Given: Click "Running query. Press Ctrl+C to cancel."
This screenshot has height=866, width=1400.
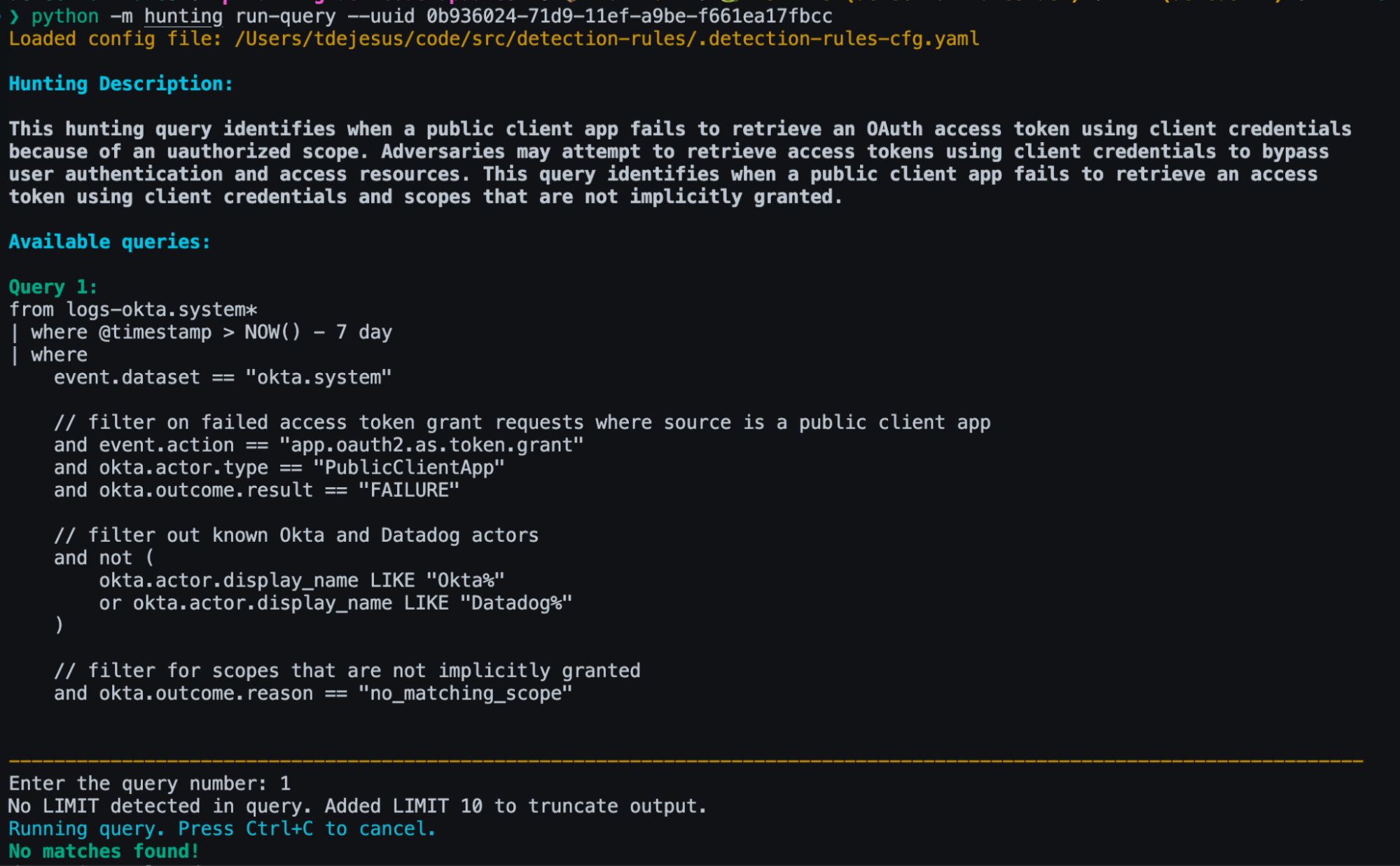Looking at the screenshot, I should (222, 829).
